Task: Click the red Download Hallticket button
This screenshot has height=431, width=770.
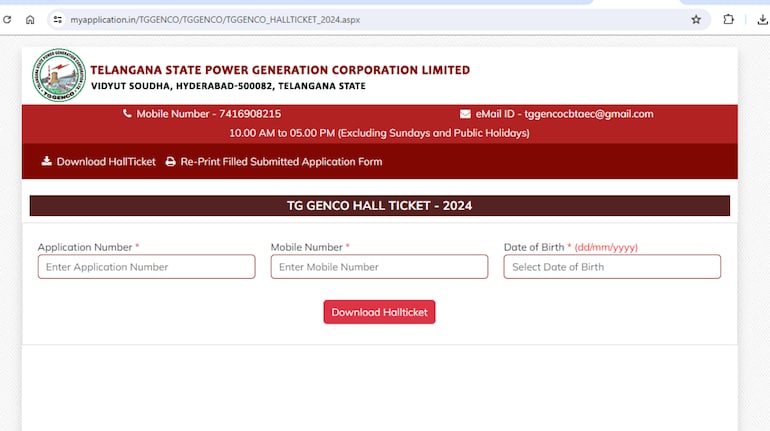Action: tap(379, 312)
